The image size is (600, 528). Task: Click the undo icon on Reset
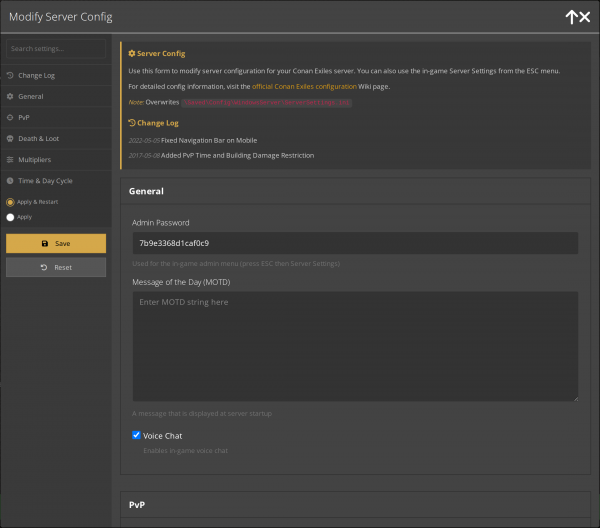coord(44,267)
